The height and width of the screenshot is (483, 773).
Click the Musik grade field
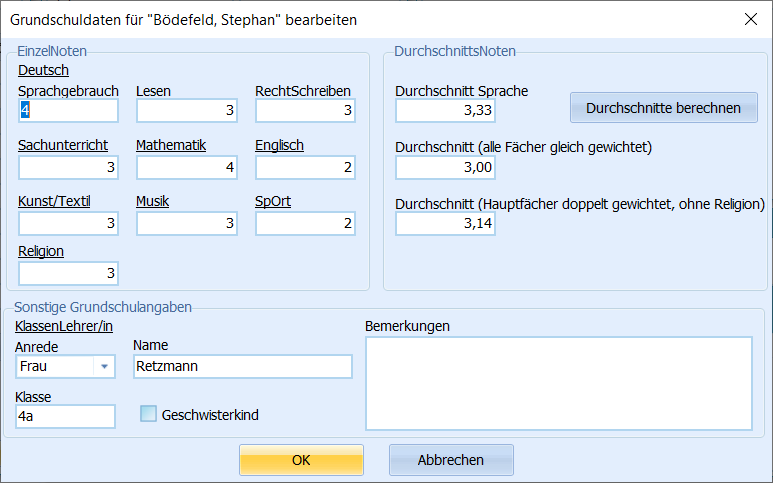point(187,223)
